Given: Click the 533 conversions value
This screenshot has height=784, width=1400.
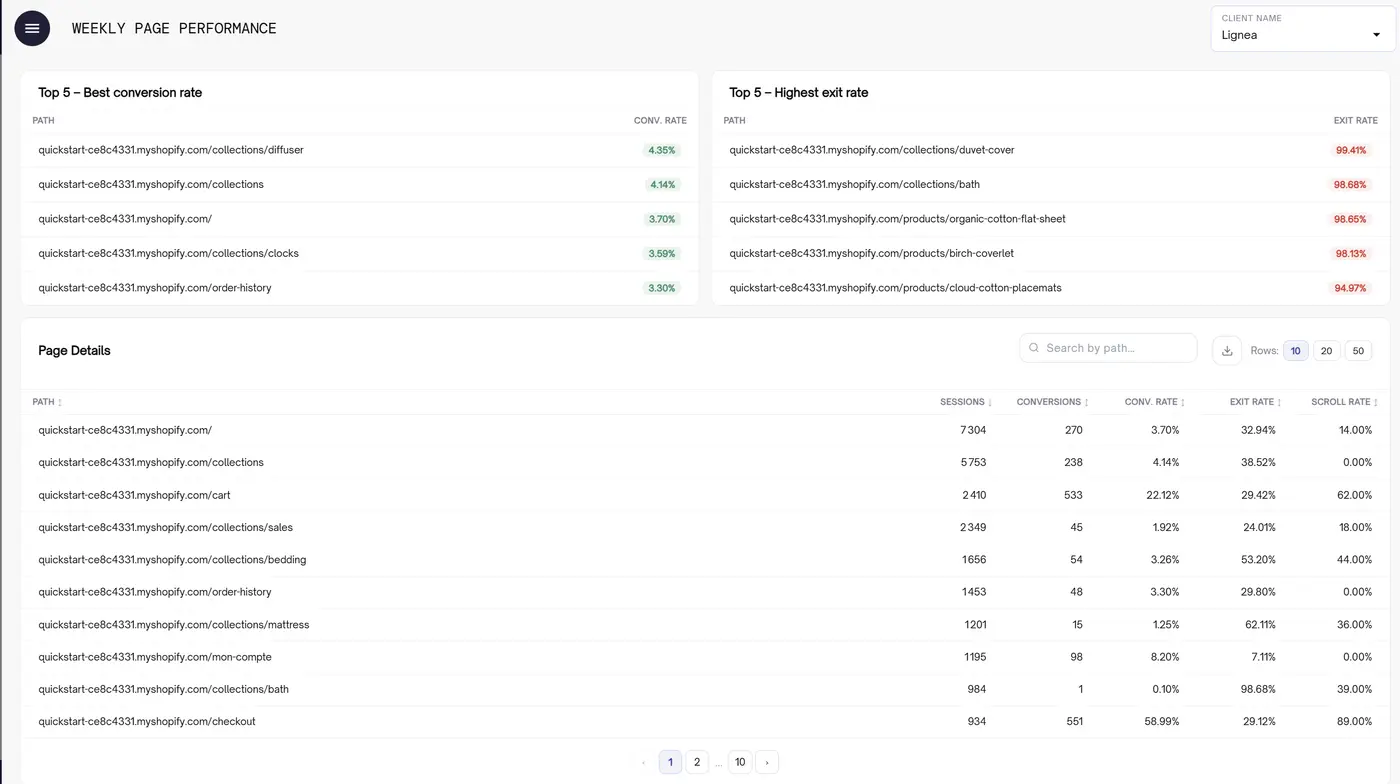Looking at the screenshot, I should [x=1073, y=495].
